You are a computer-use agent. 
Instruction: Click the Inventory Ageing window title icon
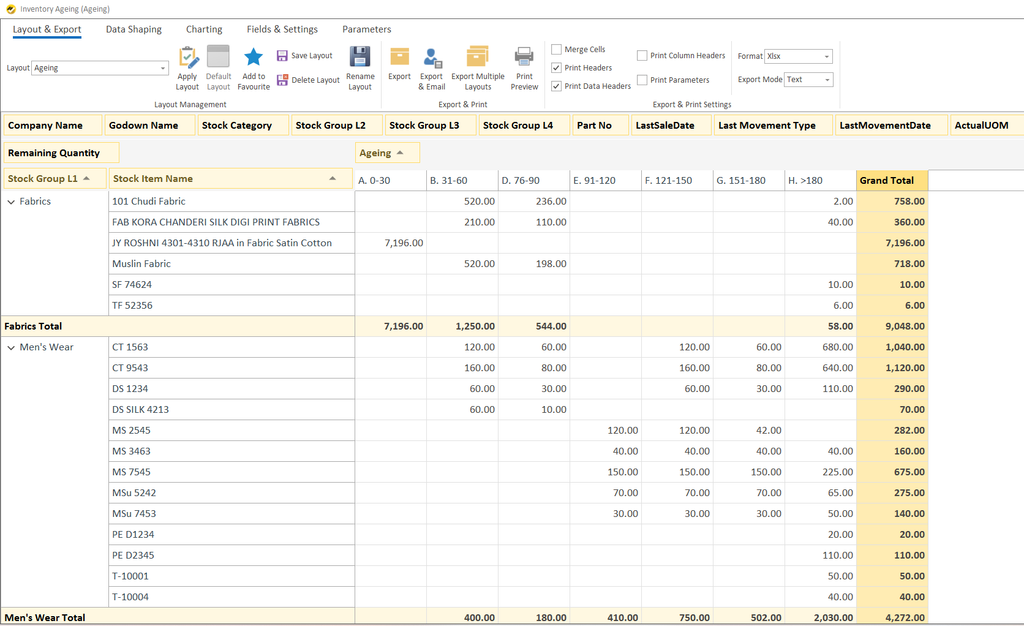10,9
